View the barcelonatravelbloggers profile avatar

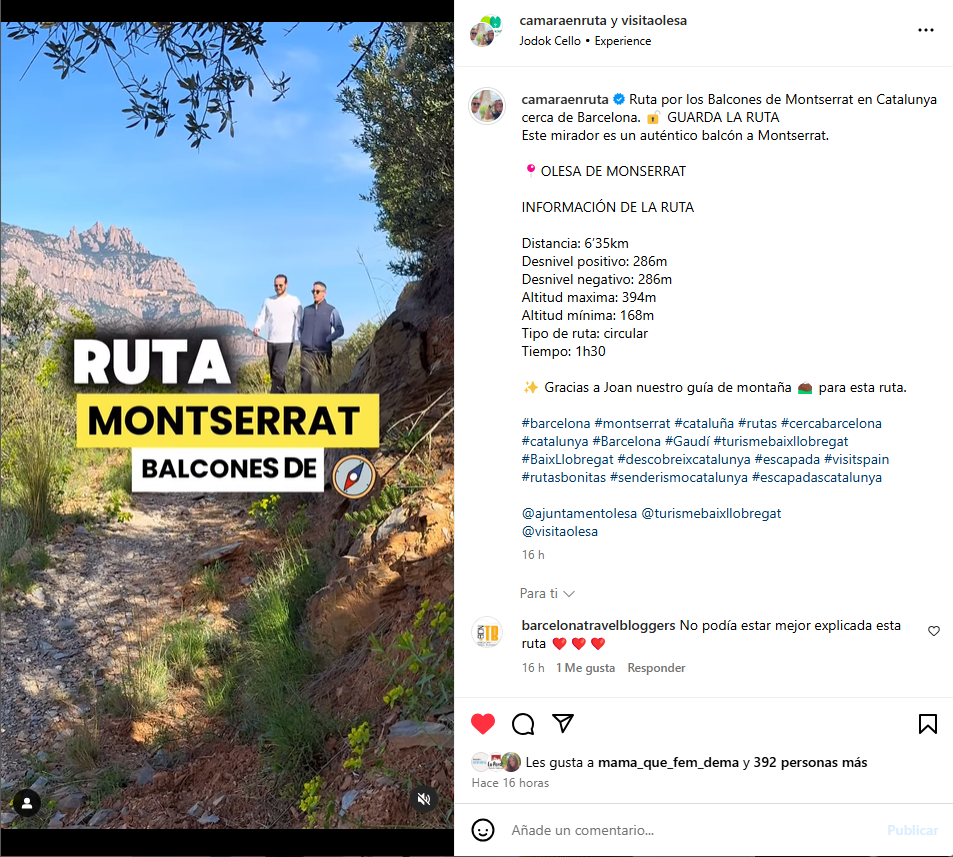pos(487,633)
